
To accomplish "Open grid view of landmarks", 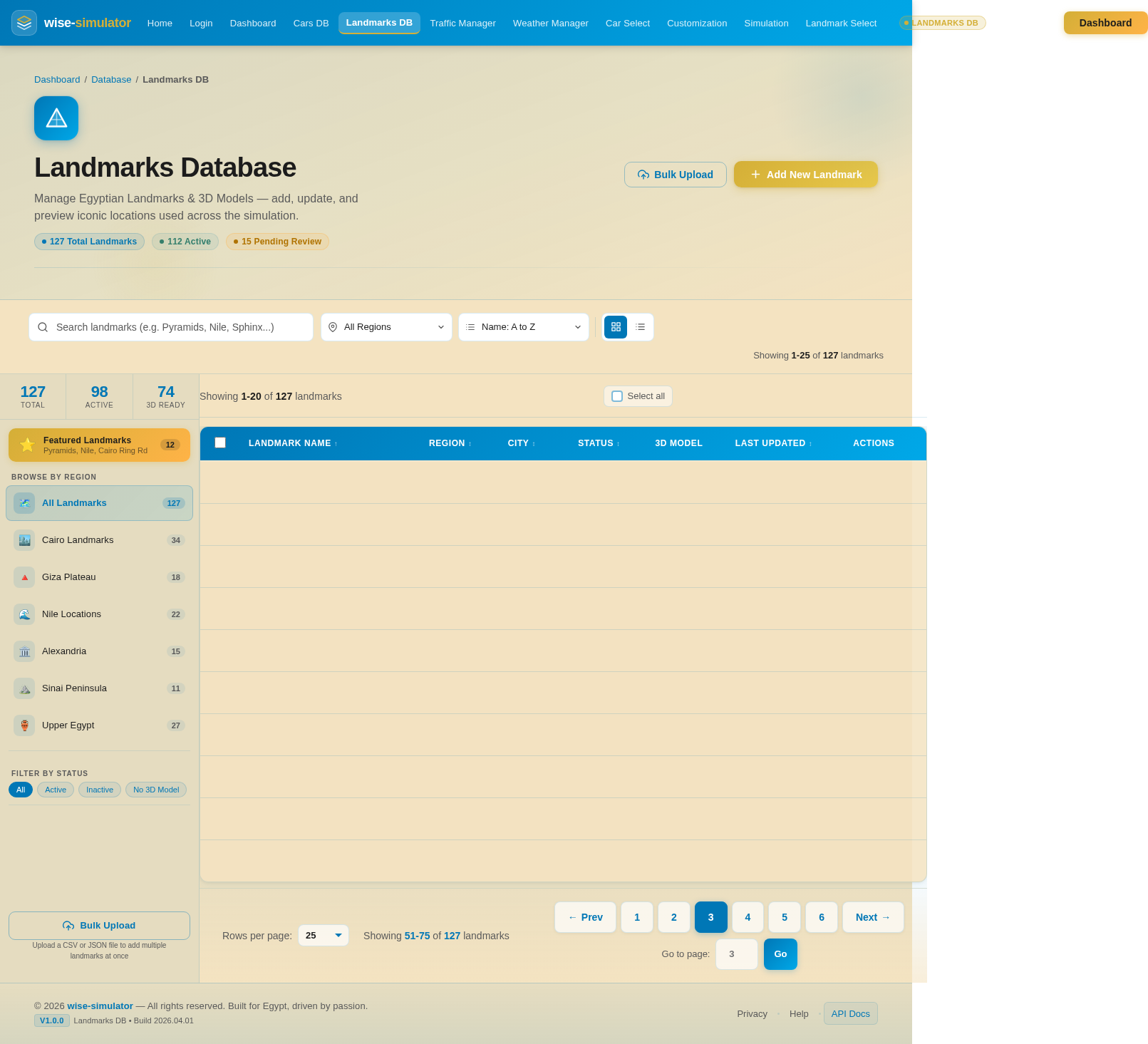I will tap(615, 327).
